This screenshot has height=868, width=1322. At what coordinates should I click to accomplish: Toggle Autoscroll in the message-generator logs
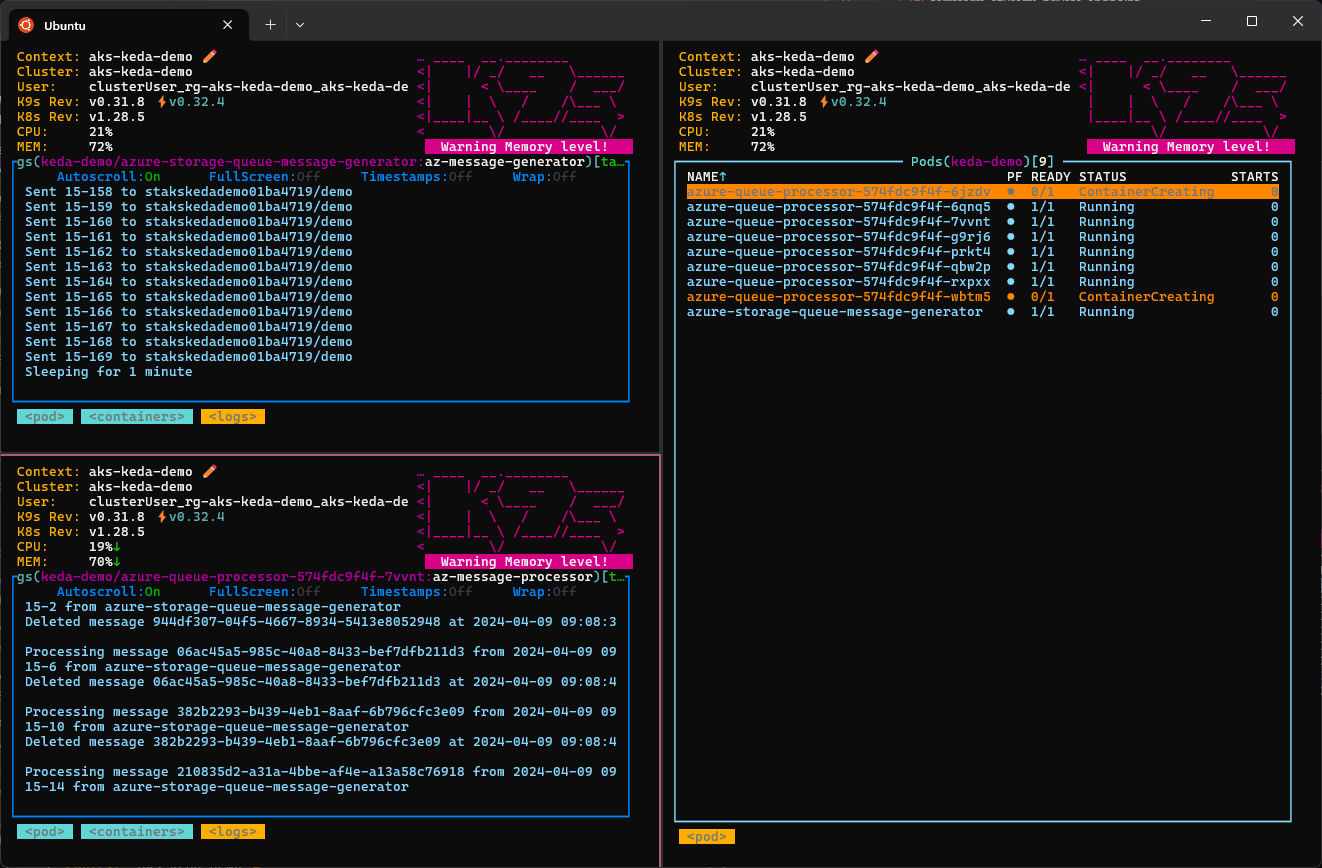109,177
